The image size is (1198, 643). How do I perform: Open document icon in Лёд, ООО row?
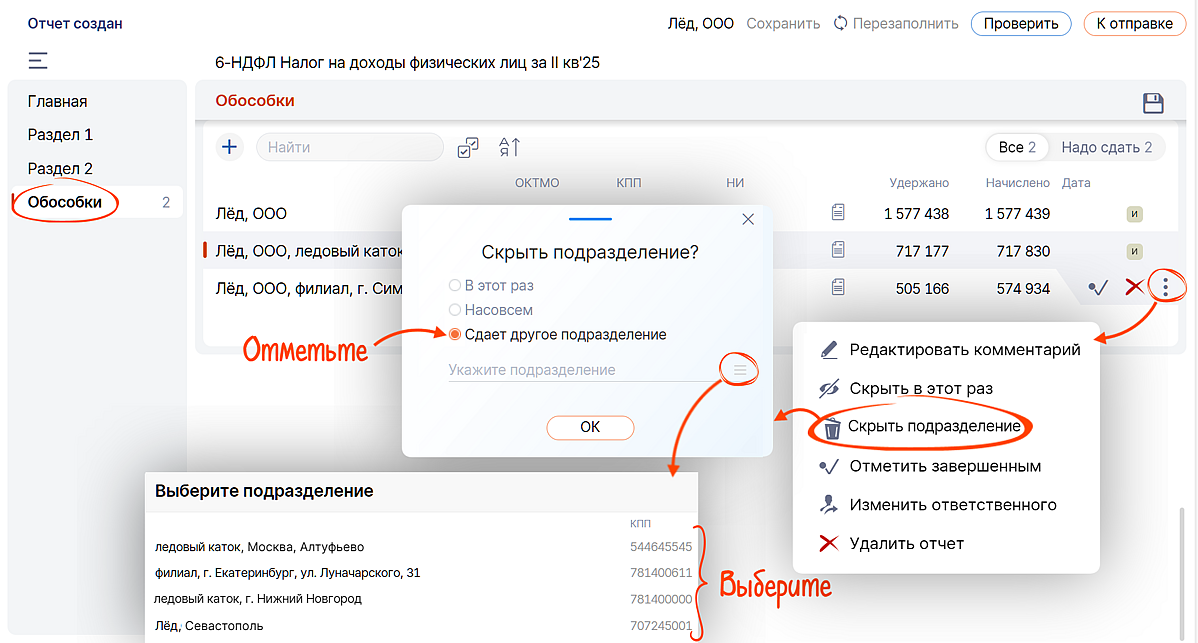(838, 212)
